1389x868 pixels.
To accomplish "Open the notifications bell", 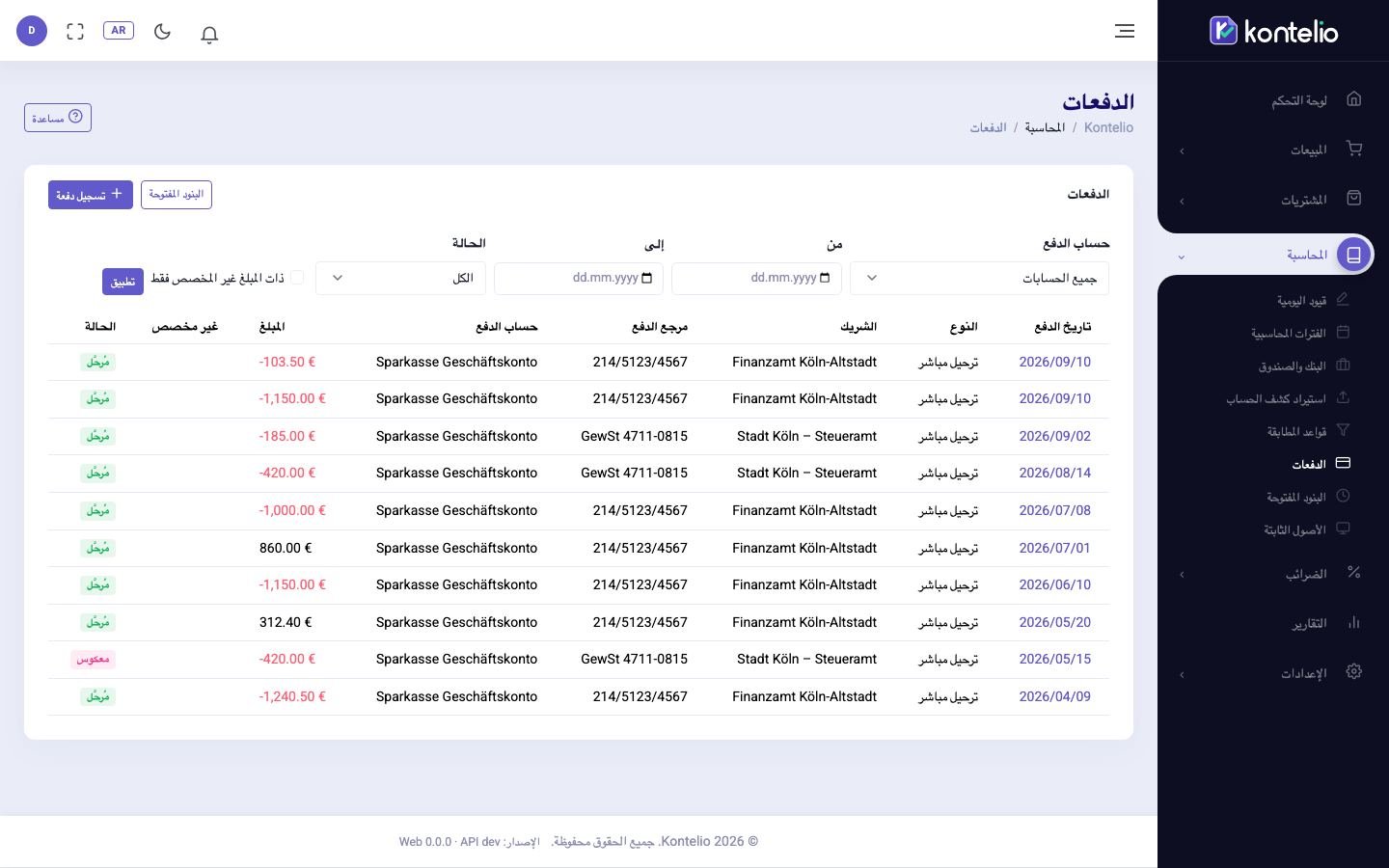I will [x=209, y=34].
